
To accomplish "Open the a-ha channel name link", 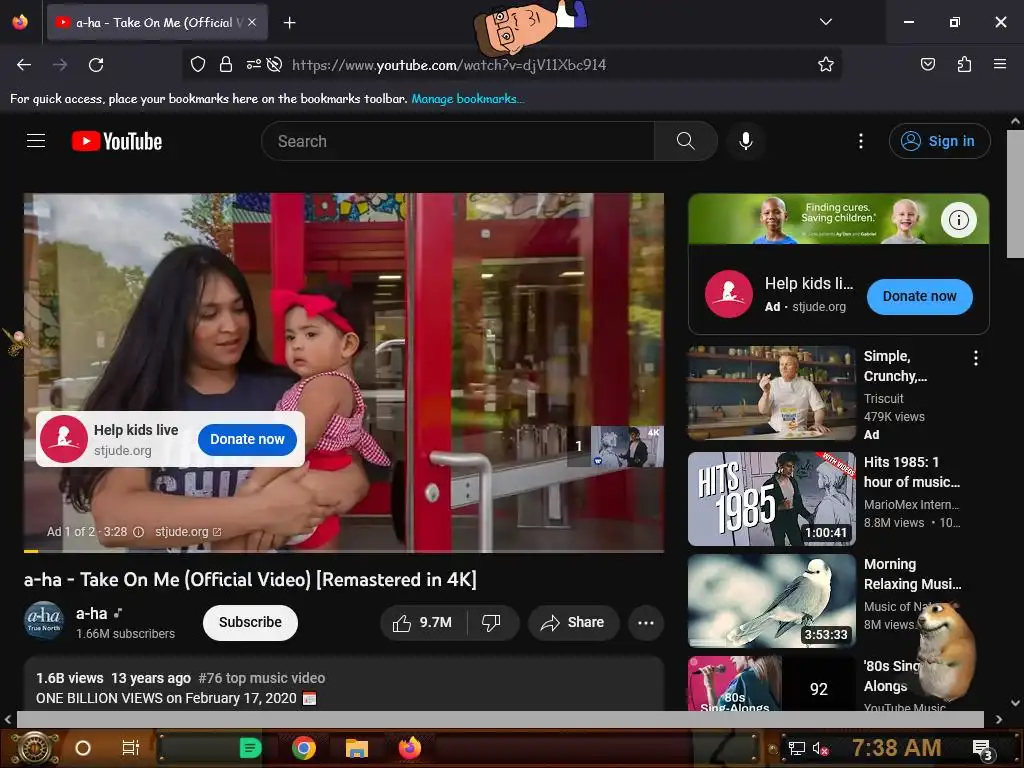I will (x=91, y=614).
